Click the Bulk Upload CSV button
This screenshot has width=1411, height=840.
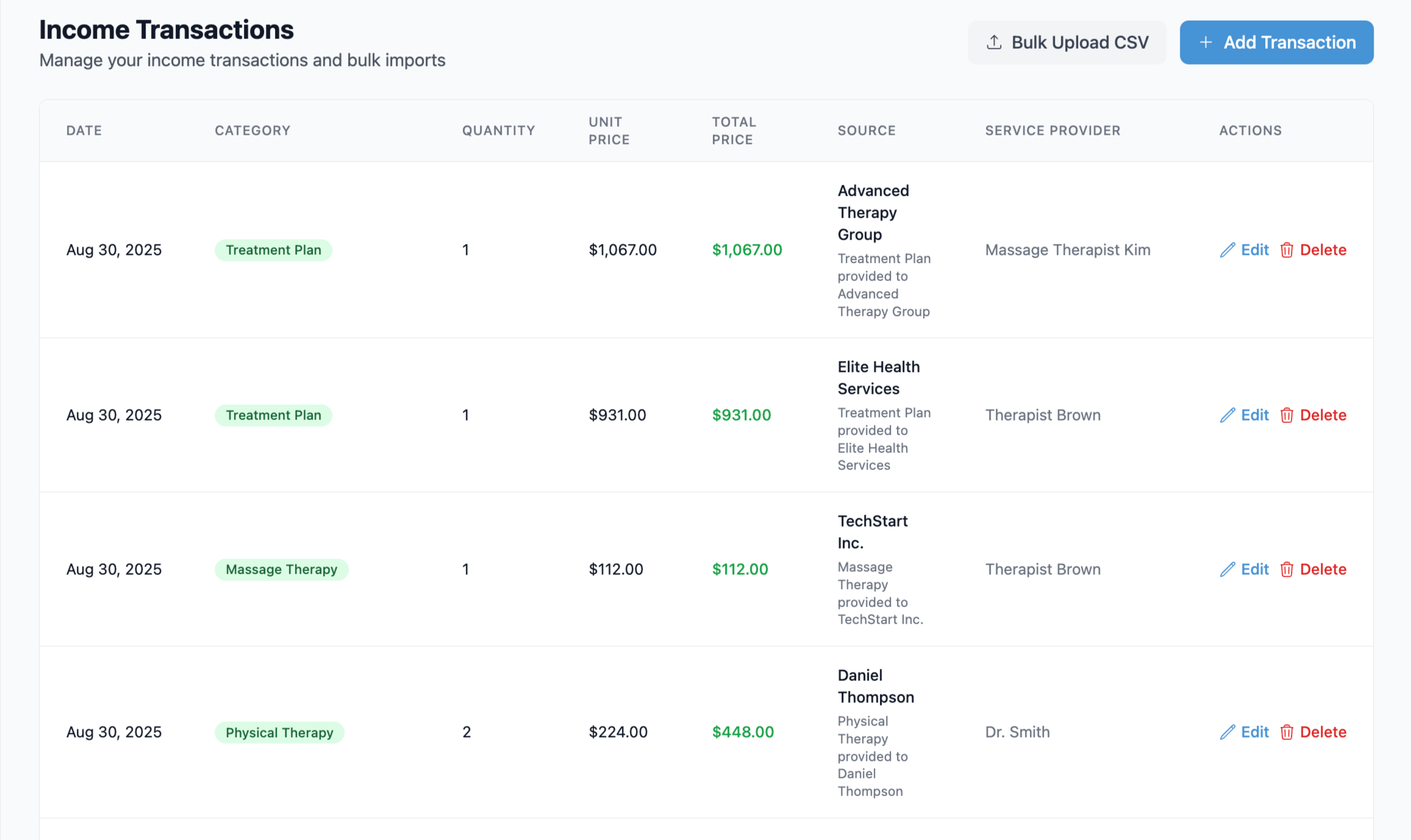(1066, 42)
